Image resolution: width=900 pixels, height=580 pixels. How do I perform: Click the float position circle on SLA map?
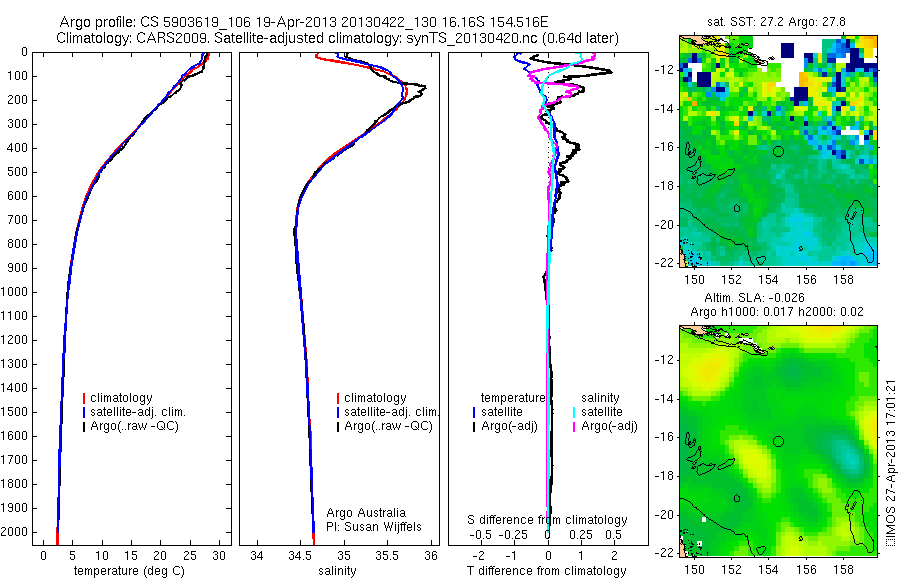coord(778,442)
